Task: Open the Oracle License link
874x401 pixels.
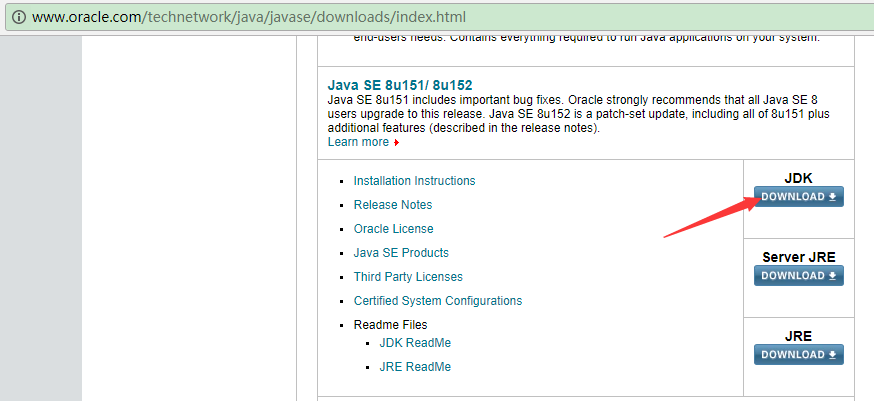Action: [x=393, y=229]
